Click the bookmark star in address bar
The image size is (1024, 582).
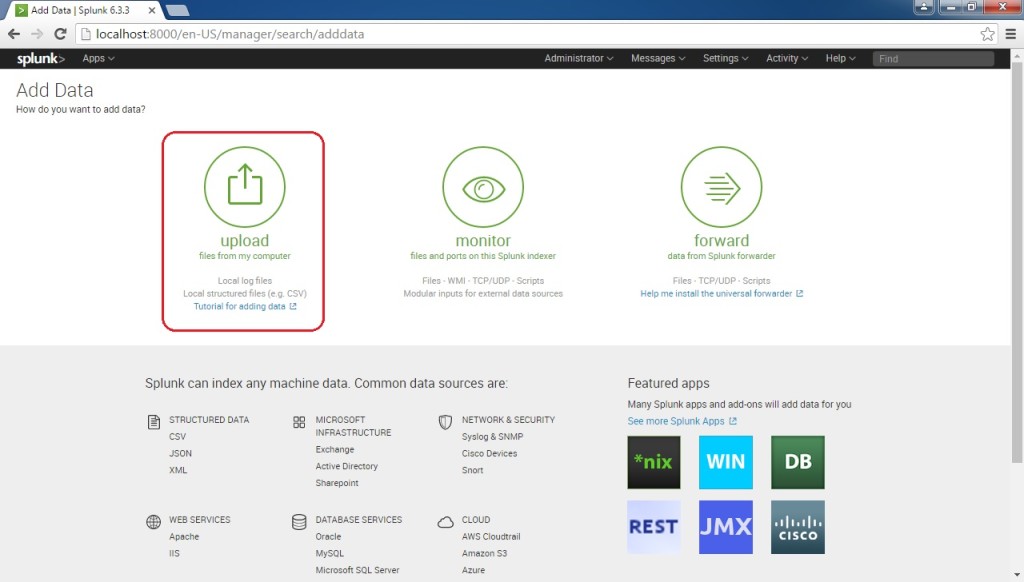[x=986, y=32]
